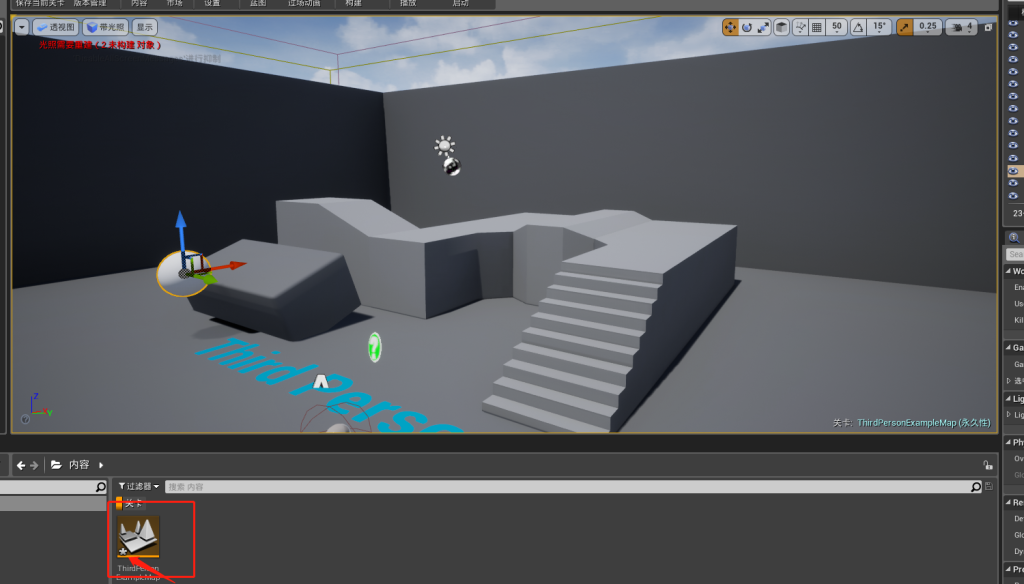Grab the green Y-axis gizmo arrow
This screenshot has width=1024, height=584.
pos(206,279)
